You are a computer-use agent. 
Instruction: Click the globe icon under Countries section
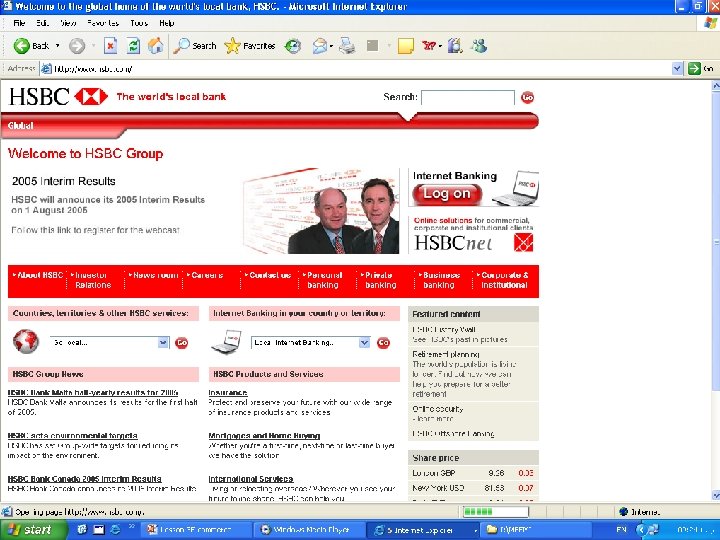tap(26, 341)
